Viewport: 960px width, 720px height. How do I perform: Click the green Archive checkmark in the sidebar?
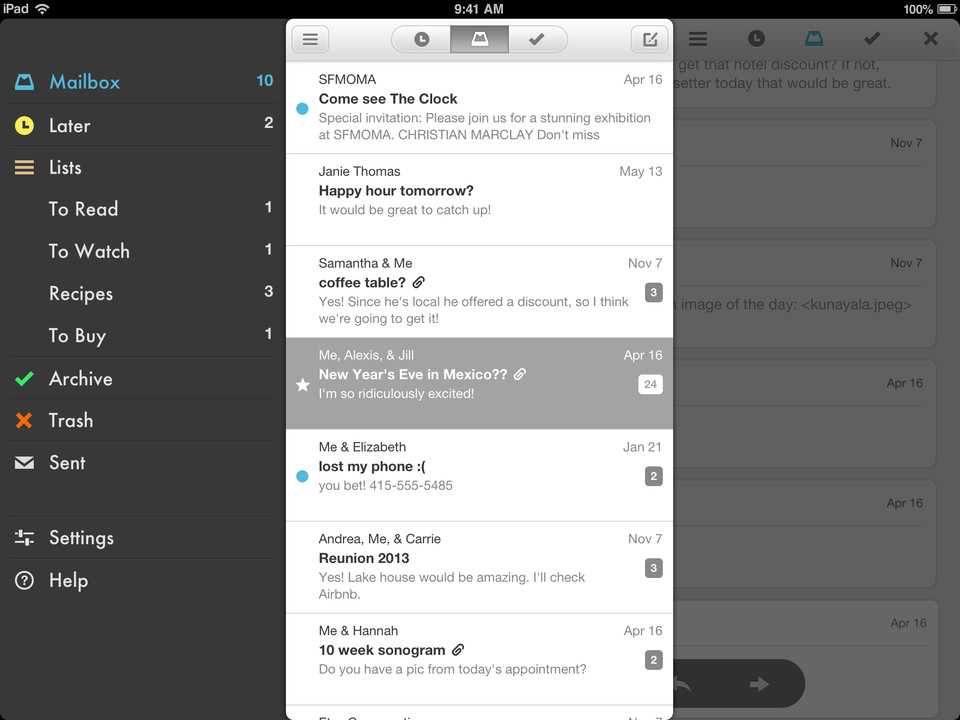tap(24, 379)
